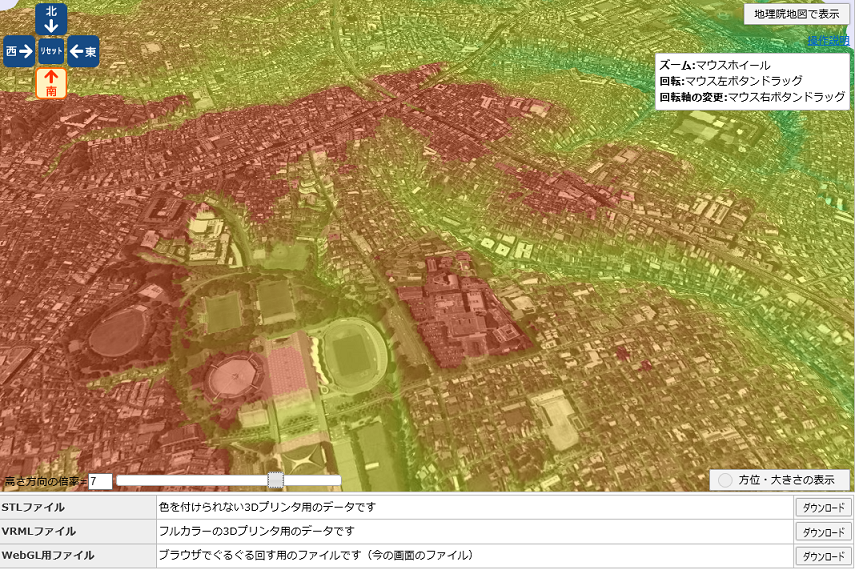Click the height multiplier input showing 7

100,481
